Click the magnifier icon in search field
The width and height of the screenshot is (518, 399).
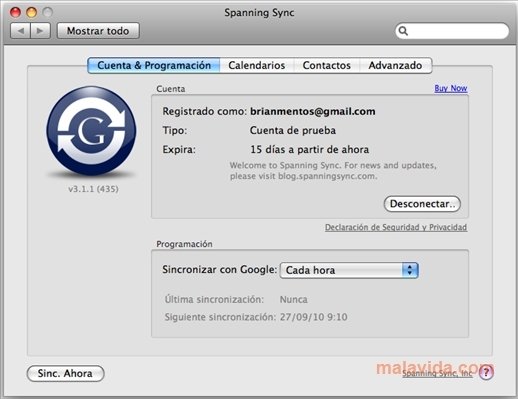coord(403,31)
